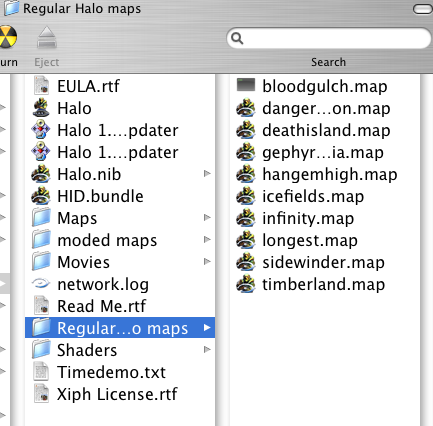Viewport: 433px width, 426px height.
Task: Focus the Search input field
Action: [329, 38]
